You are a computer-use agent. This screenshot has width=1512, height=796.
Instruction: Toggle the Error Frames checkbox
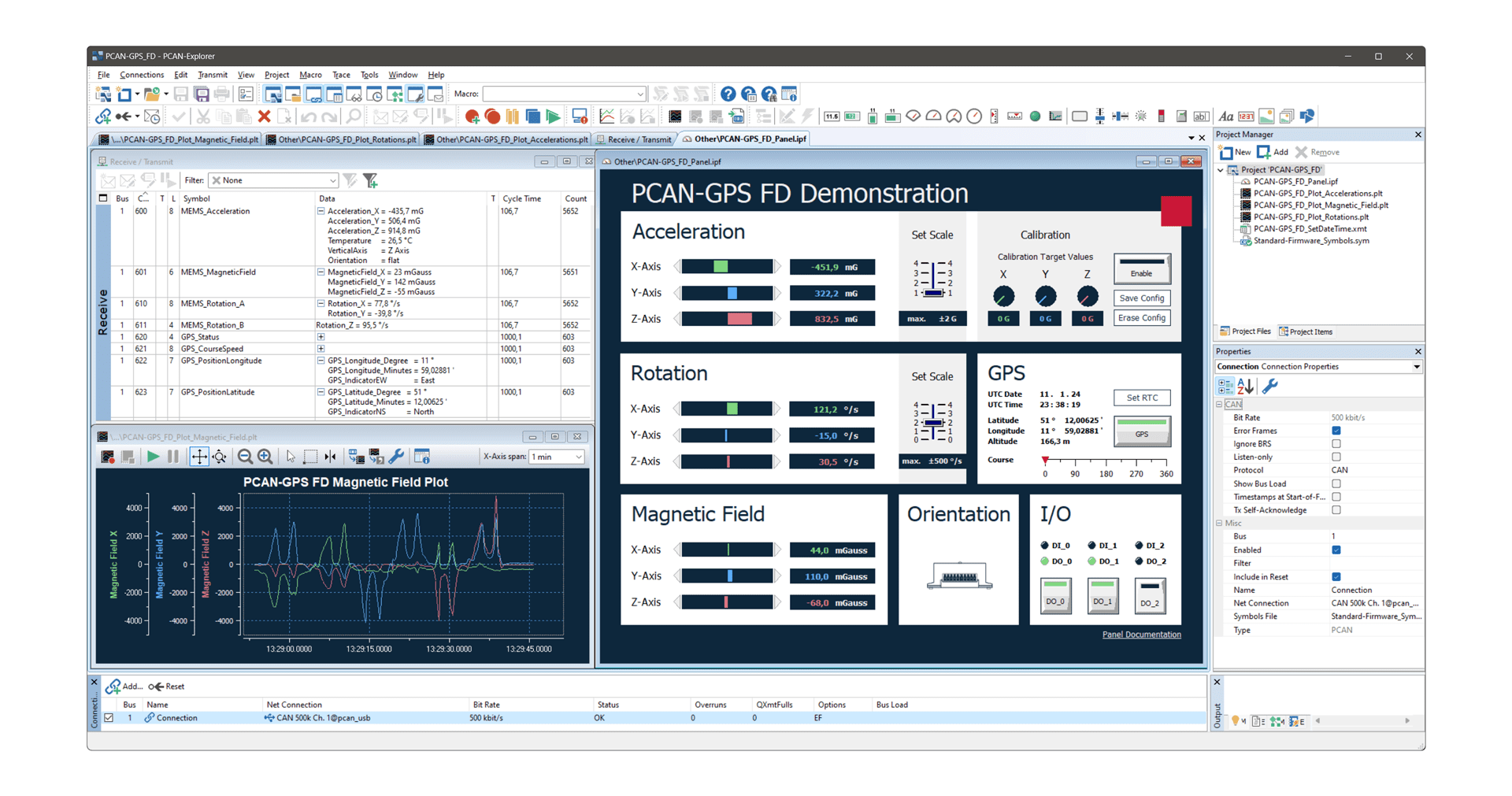tap(1336, 431)
